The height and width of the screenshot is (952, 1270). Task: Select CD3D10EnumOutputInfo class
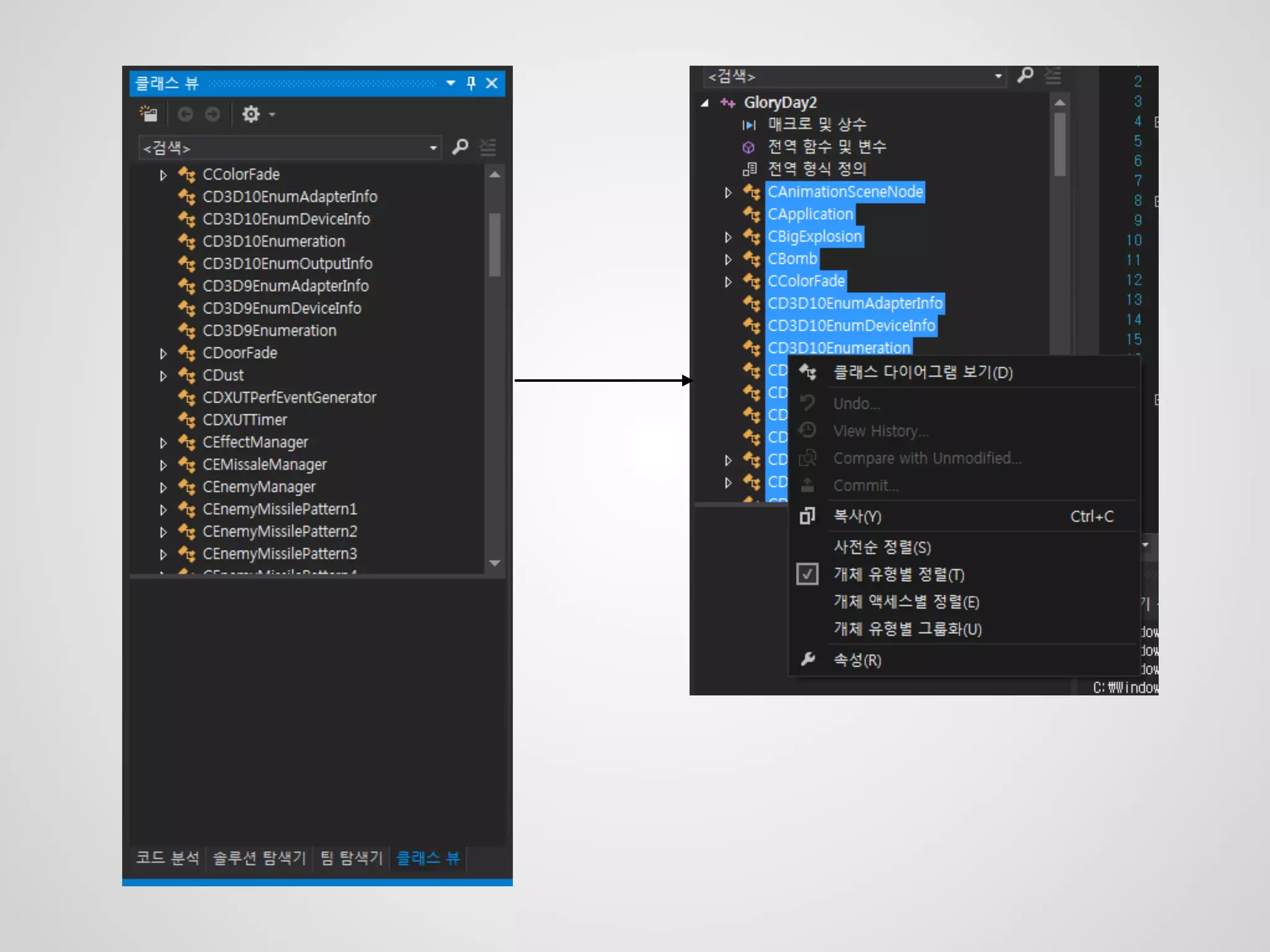tap(287, 264)
